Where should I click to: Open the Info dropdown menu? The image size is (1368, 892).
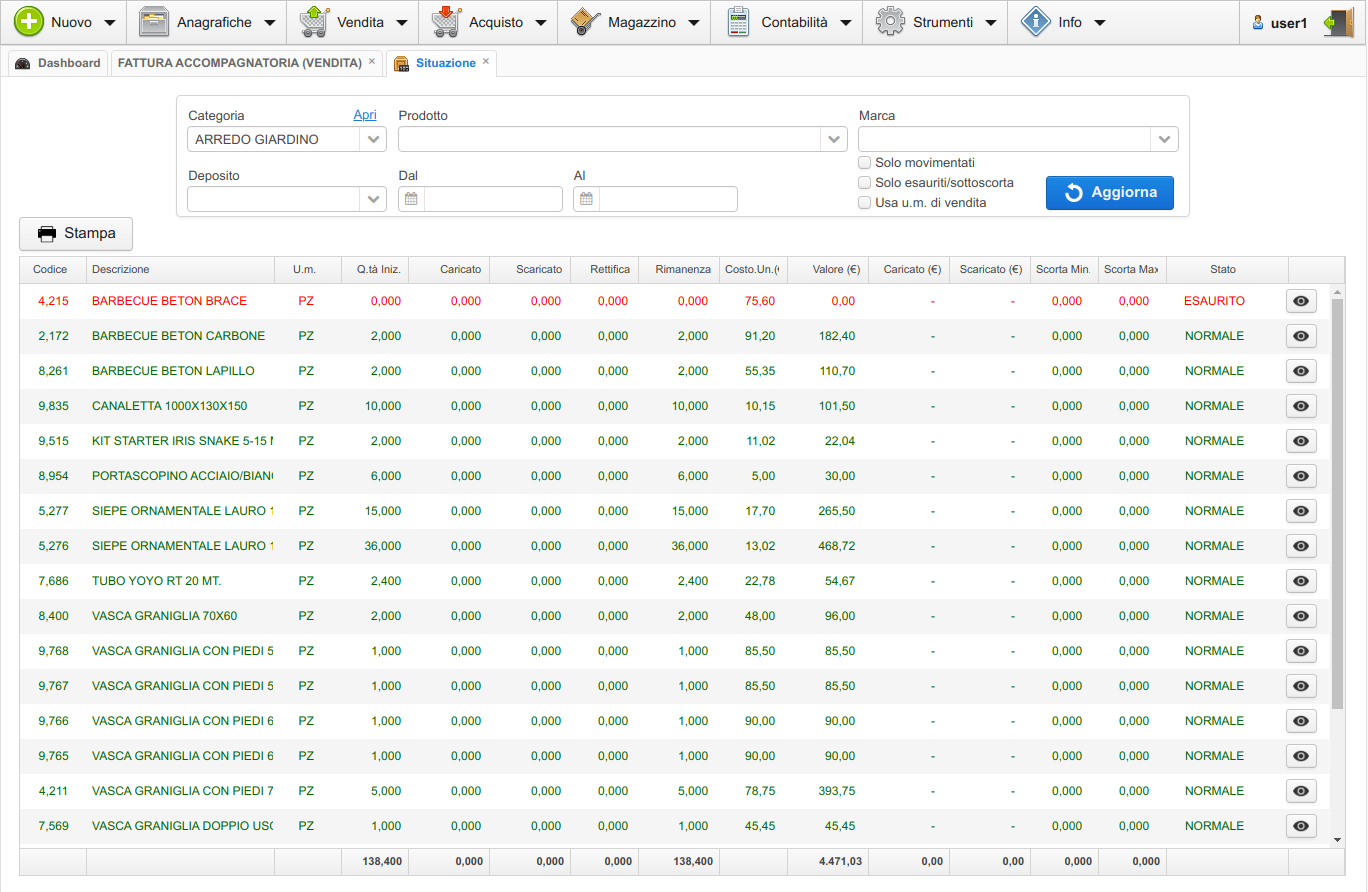click(1099, 23)
